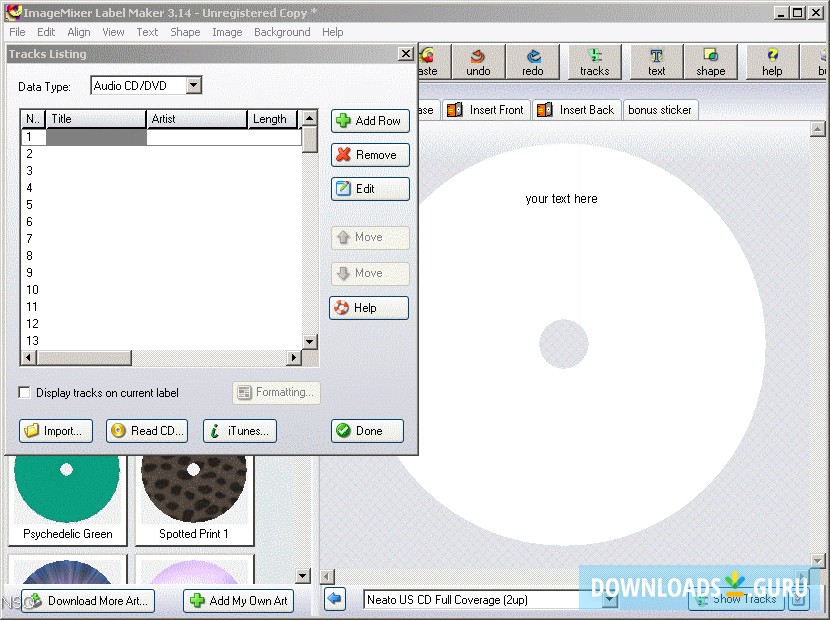Click the Artist column header
This screenshot has width=830, height=620.
point(197,119)
